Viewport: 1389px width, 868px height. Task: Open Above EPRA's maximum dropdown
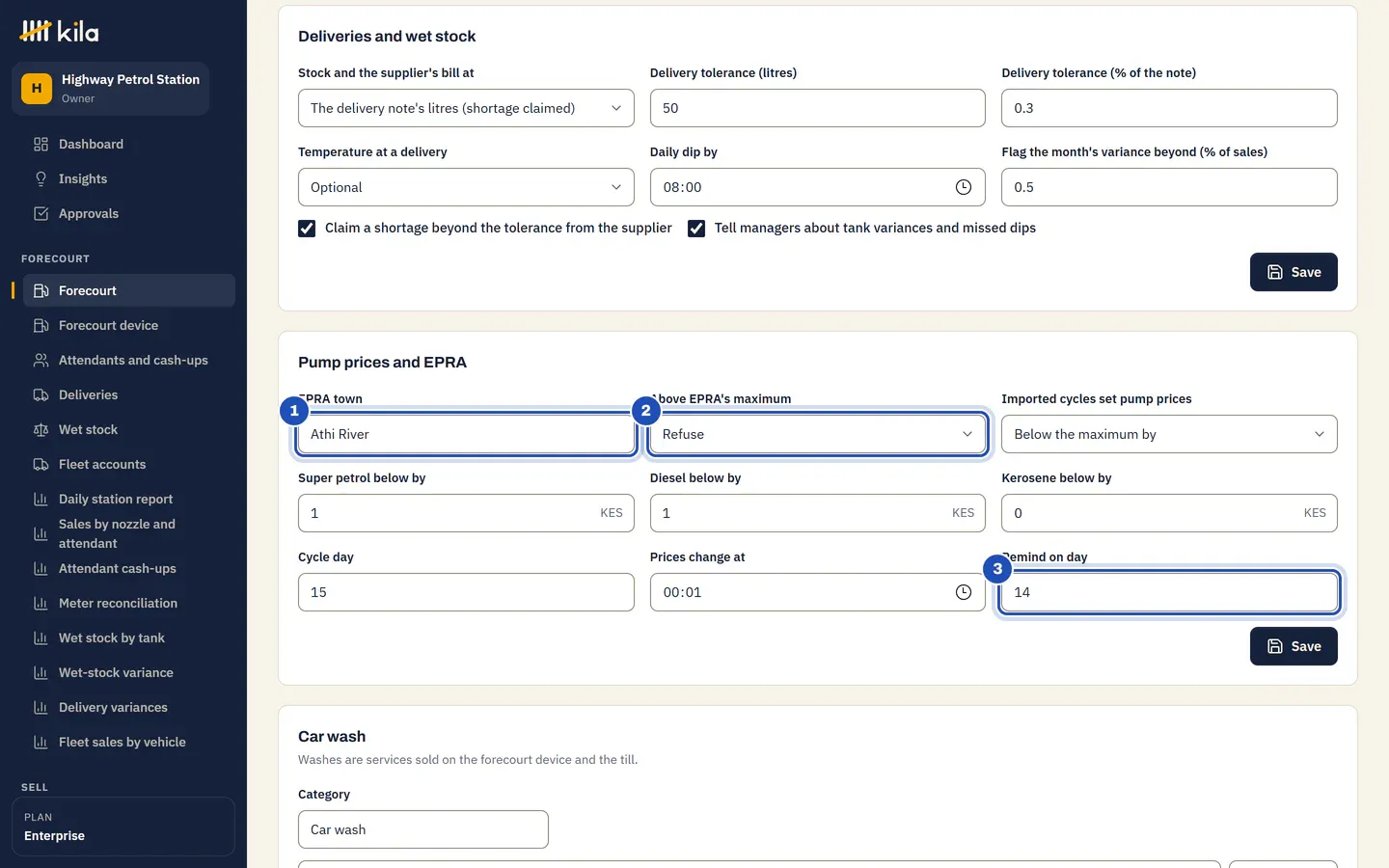818,434
